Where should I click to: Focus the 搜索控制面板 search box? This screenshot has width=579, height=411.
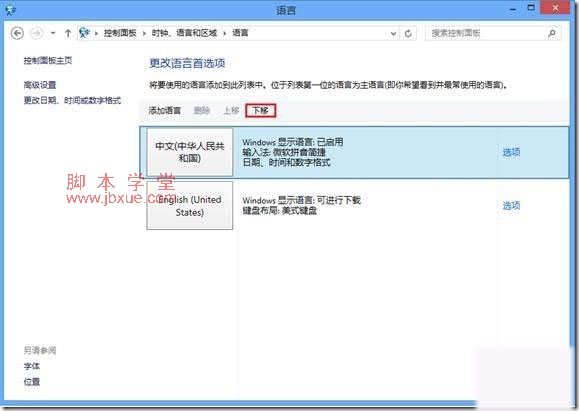click(x=493, y=33)
